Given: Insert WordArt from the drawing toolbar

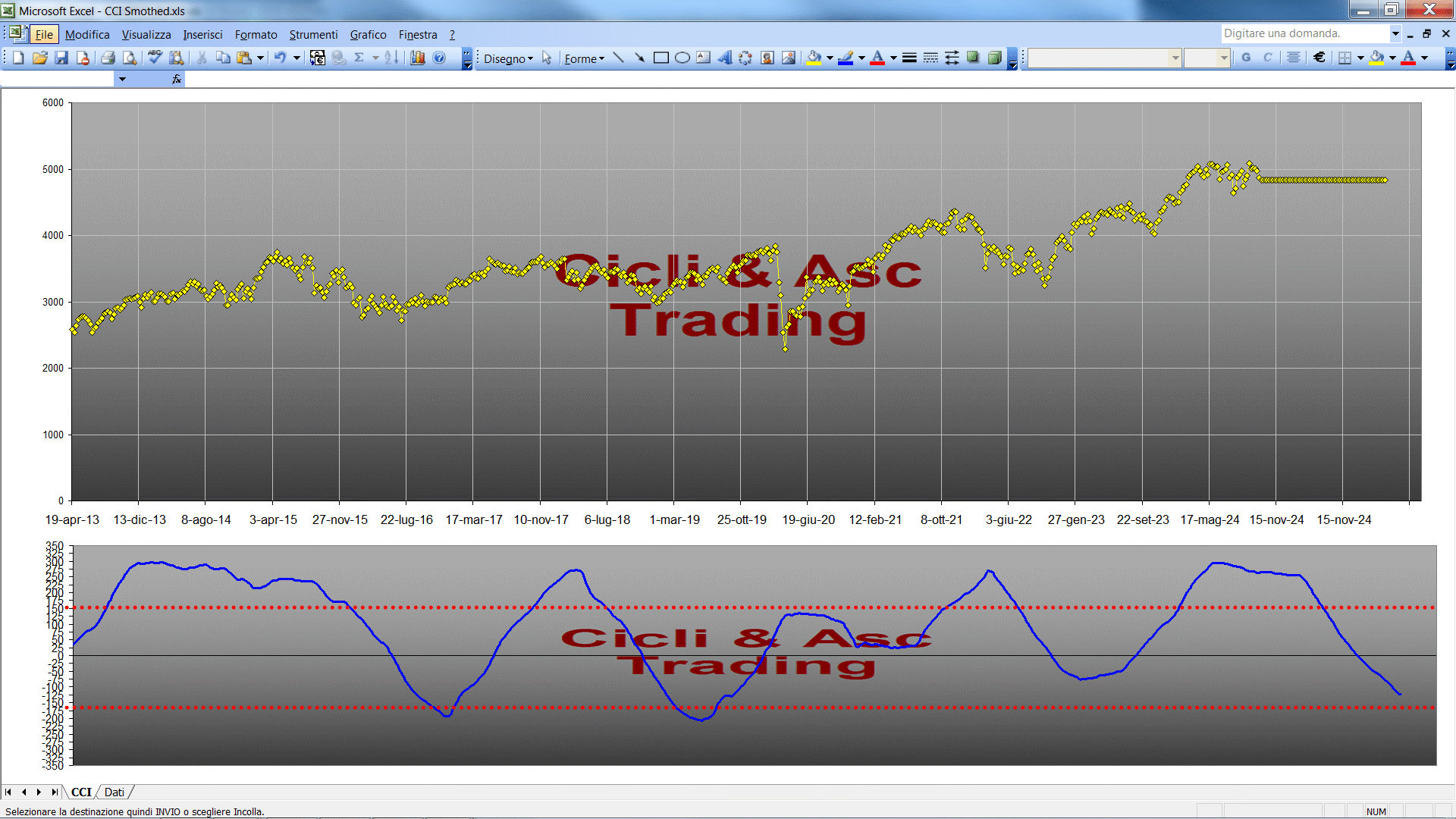Looking at the screenshot, I should pyautogui.click(x=724, y=58).
